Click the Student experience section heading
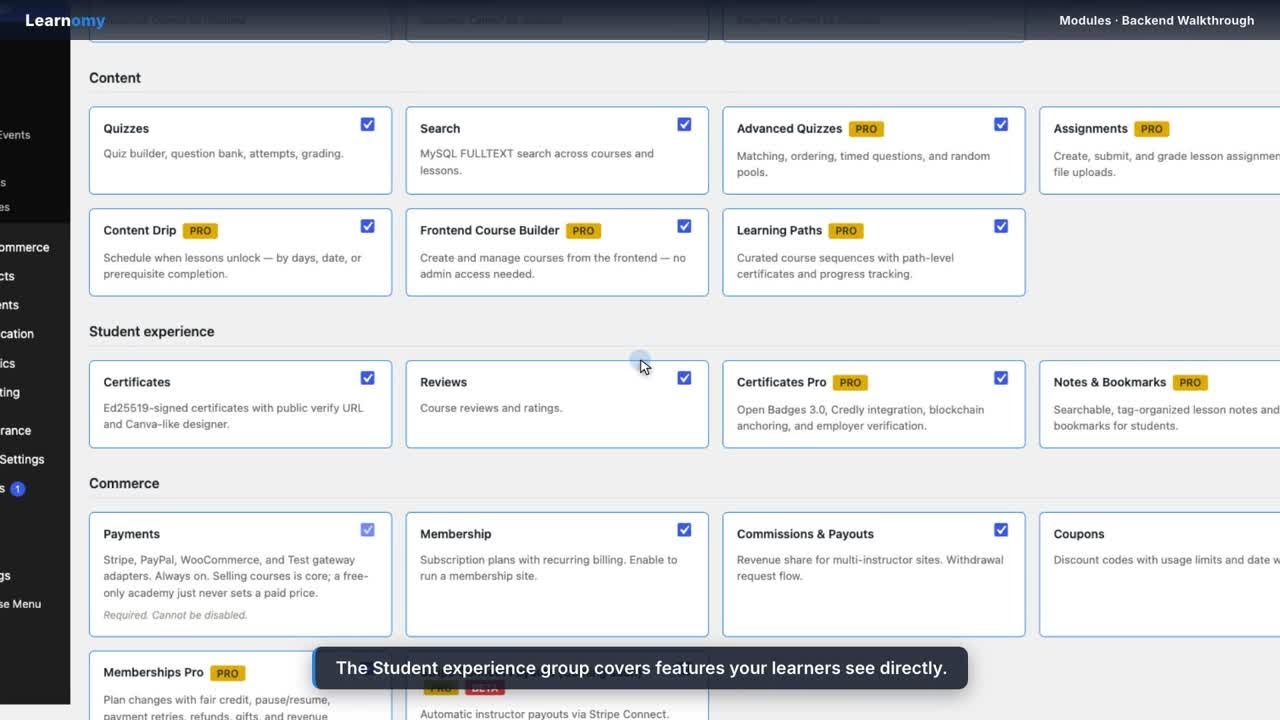Viewport: 1280px width, 720px height. (x=151, y=332)
